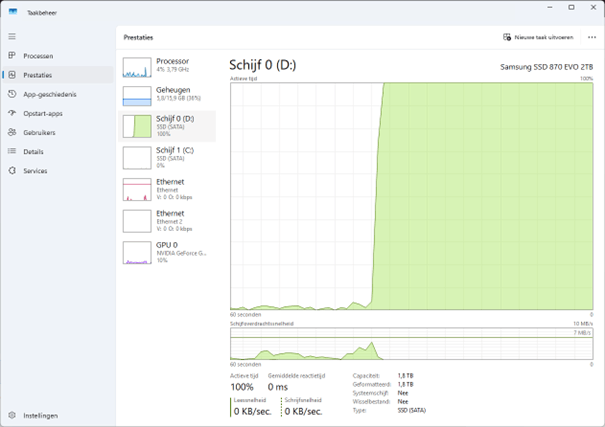Select first Ethernet graph thumbnail

[137, 189]
